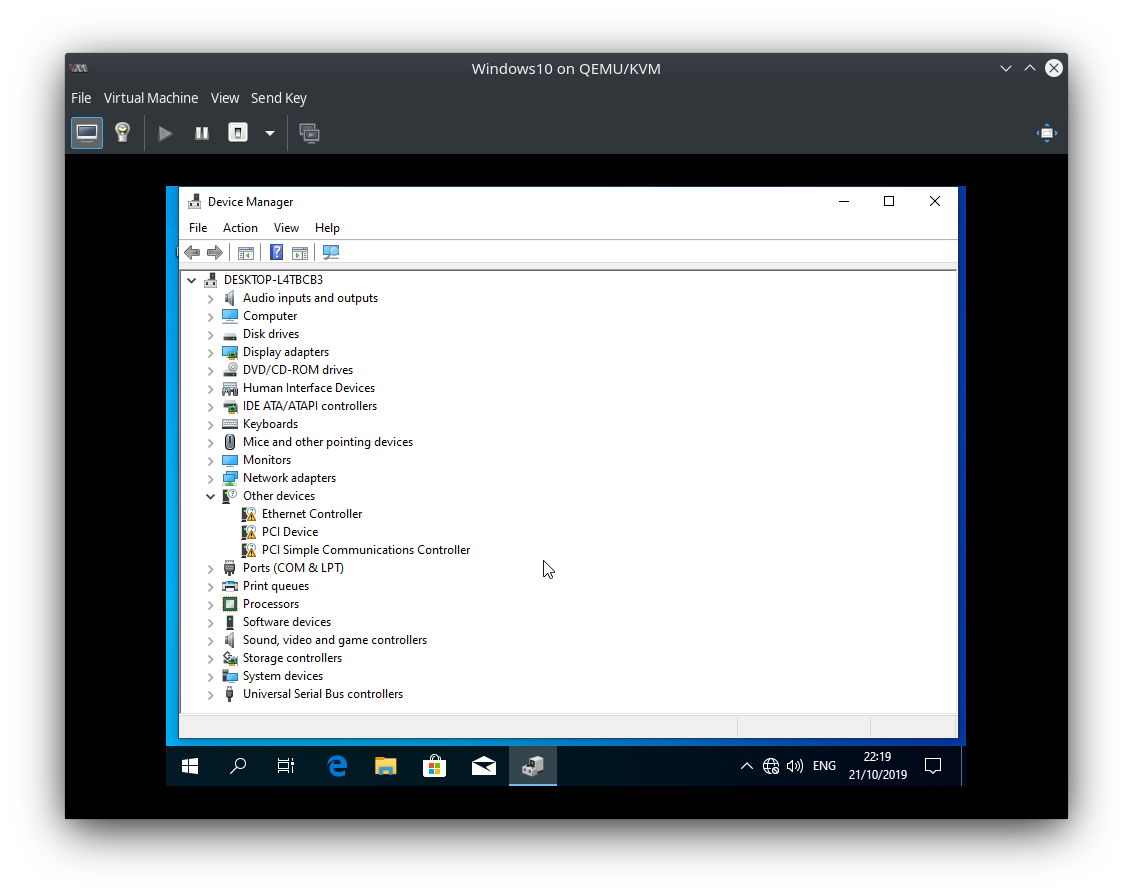1133x896 pixels.
Task: Open the Action Center notifications icon
Action: (933, 766)
